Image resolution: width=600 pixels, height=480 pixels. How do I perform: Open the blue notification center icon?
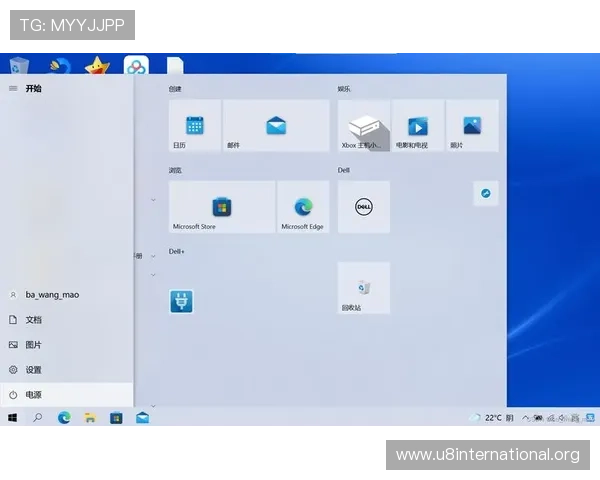tap(590, 418)
